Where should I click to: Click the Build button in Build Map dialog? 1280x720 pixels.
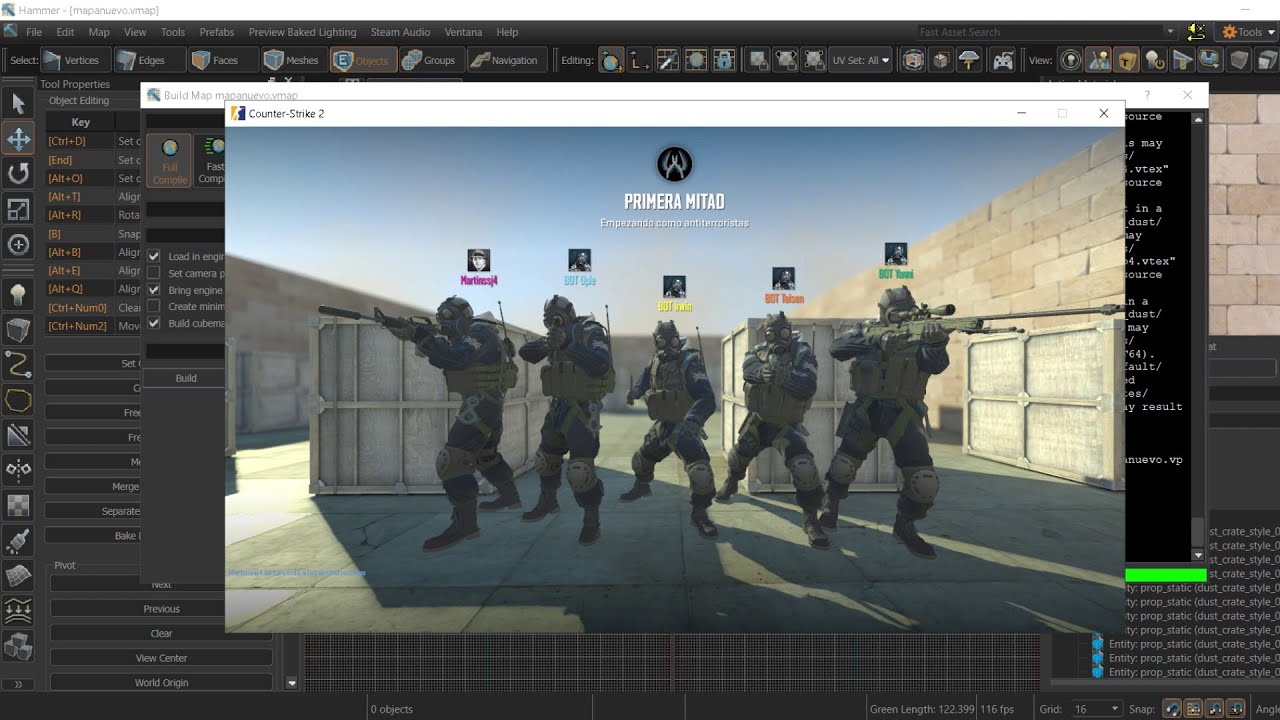[185, 378]
